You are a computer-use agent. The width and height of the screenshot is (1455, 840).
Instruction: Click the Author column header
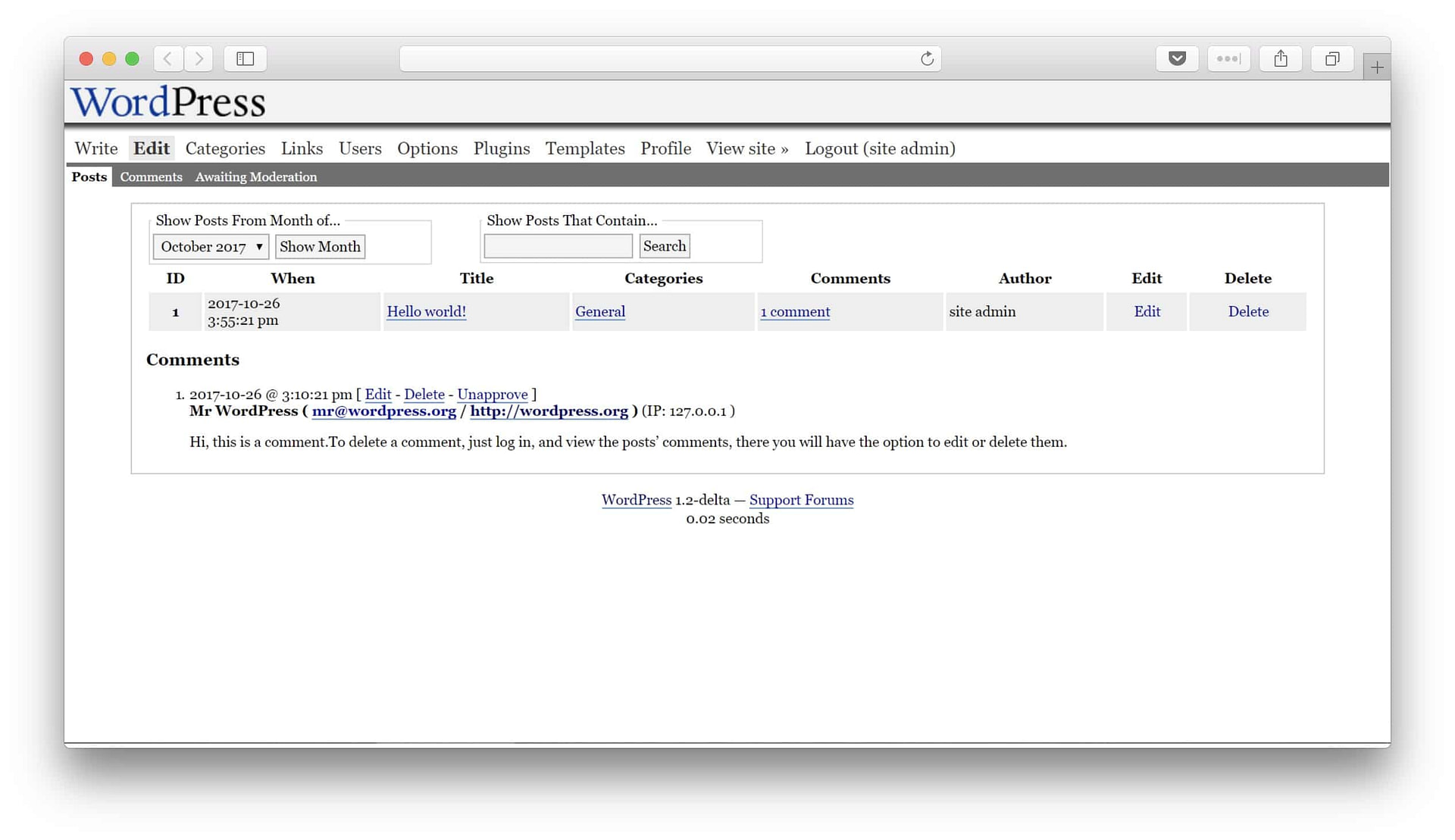click(1025, 278)
